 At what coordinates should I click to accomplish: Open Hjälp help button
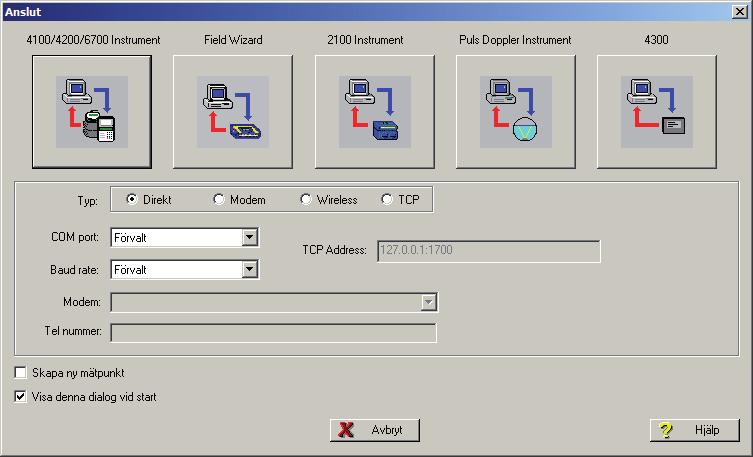(694, 430)
